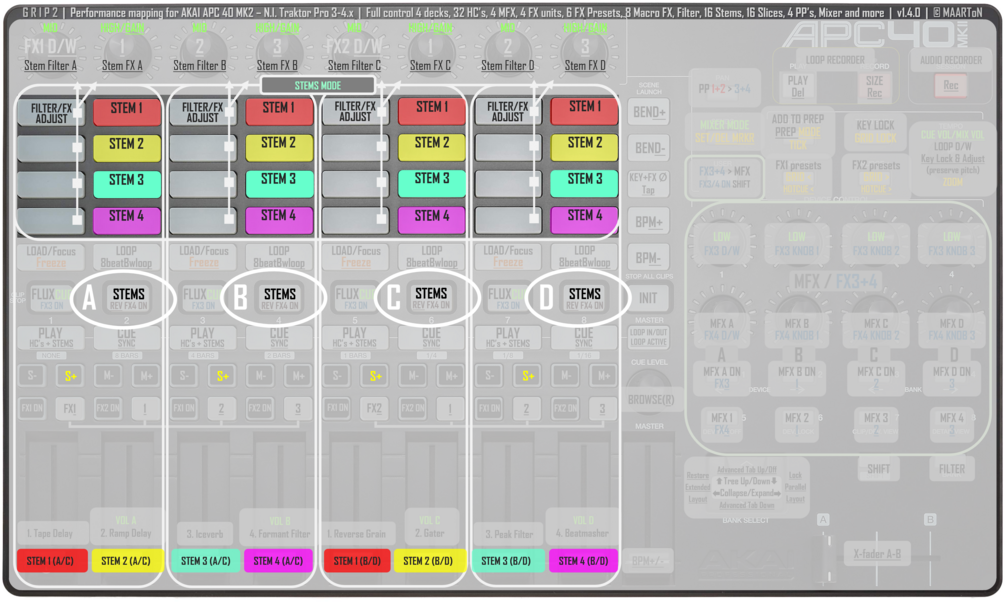Click the Stem FX C knob
This screenshot has height=602, width=1005.
tap(430, 50)
